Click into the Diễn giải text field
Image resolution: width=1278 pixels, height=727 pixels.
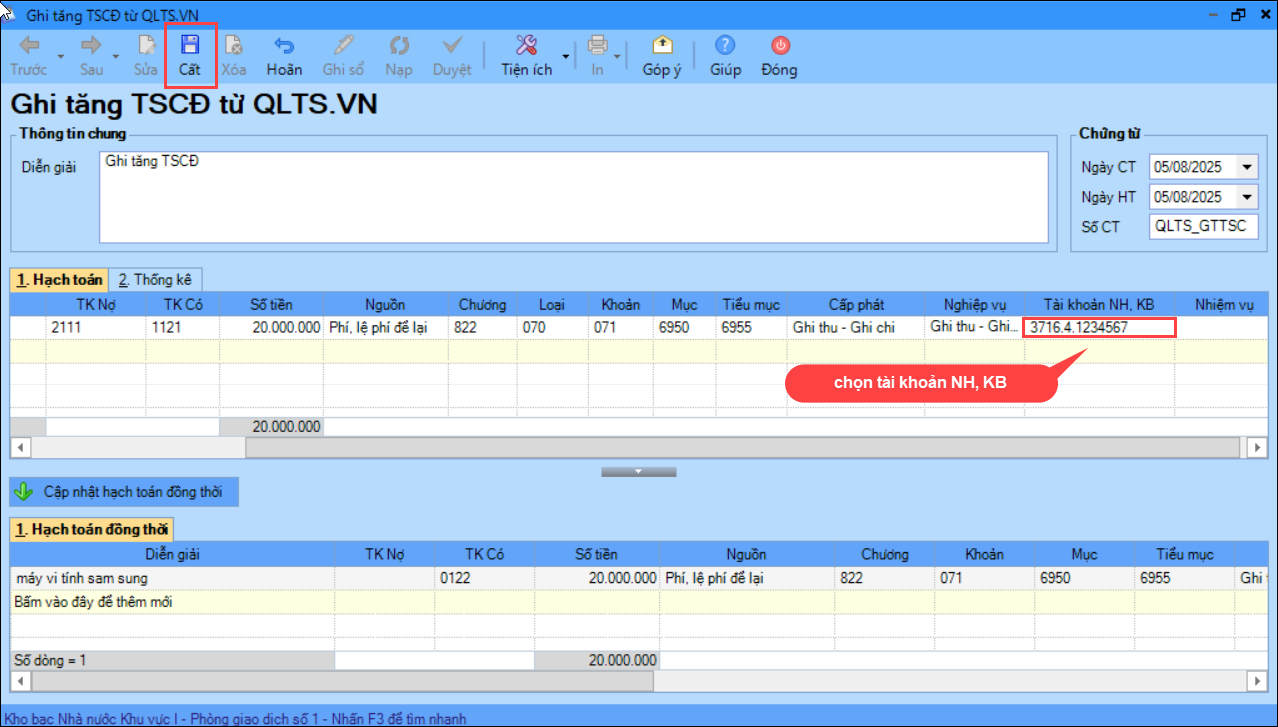click(x=574, y=197)
